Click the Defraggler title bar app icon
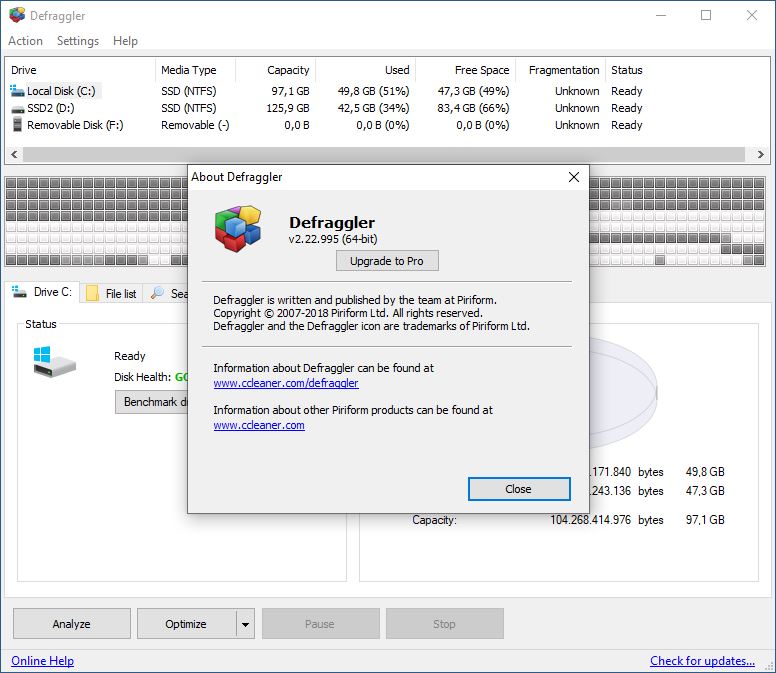 point(17,15)
